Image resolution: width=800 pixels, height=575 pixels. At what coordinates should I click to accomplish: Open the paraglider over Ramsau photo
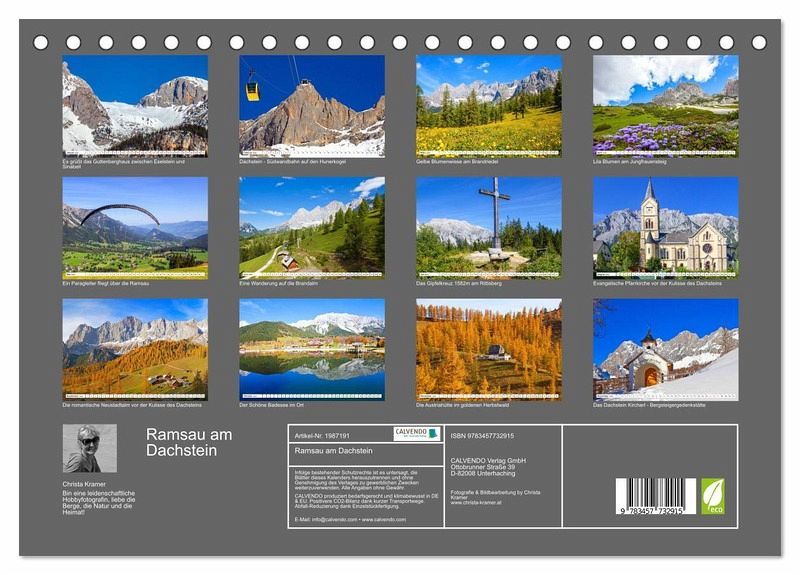pyautogui.click(x=135, y=228)
